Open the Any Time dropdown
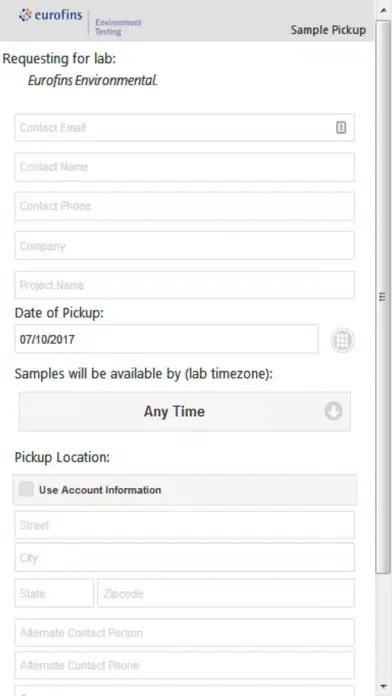Viewport: 392px width, 696px height. click(185, 411)
